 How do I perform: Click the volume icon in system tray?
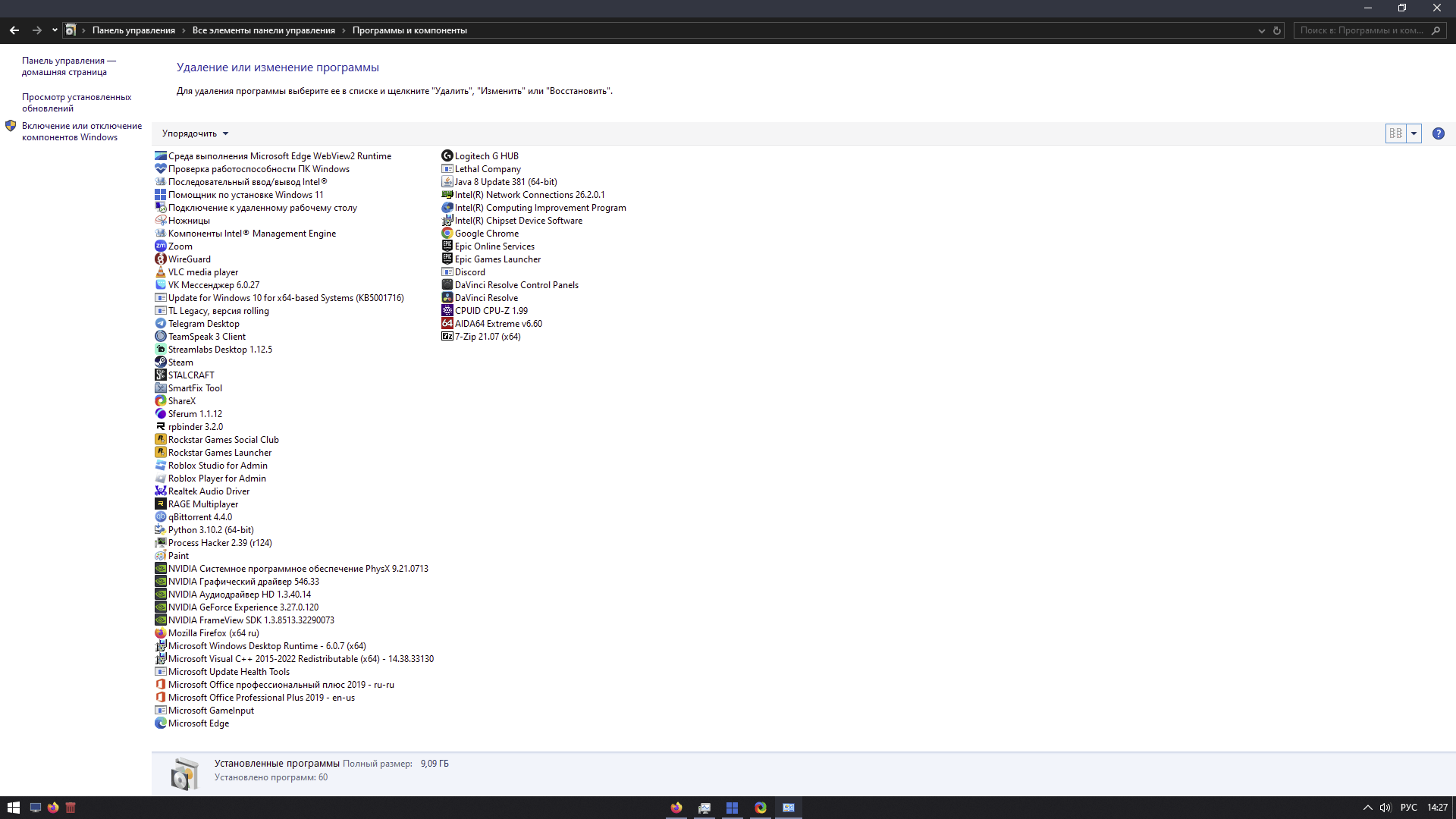click(x=1385, y=808)
